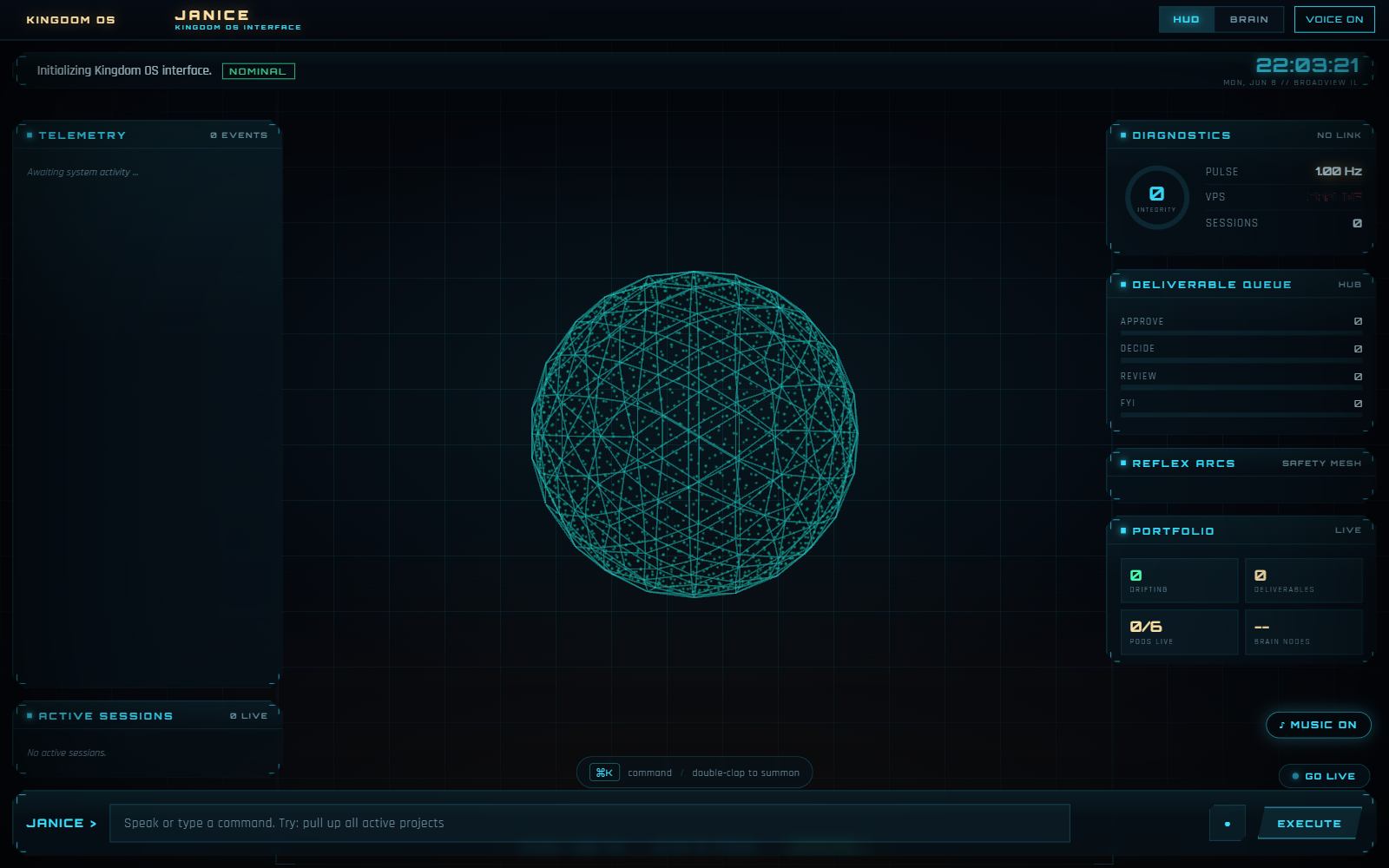Click the KINGDOM OS logo text
Viewport: 1389px width, 868px height.
pos(70,20)
